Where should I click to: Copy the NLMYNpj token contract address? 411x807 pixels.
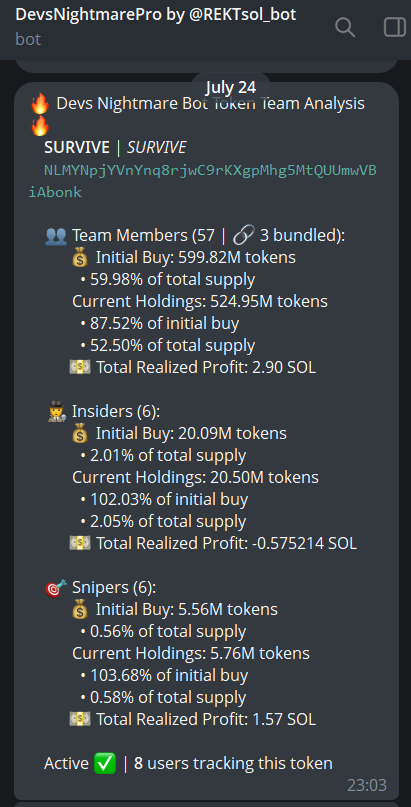[203, 181]
